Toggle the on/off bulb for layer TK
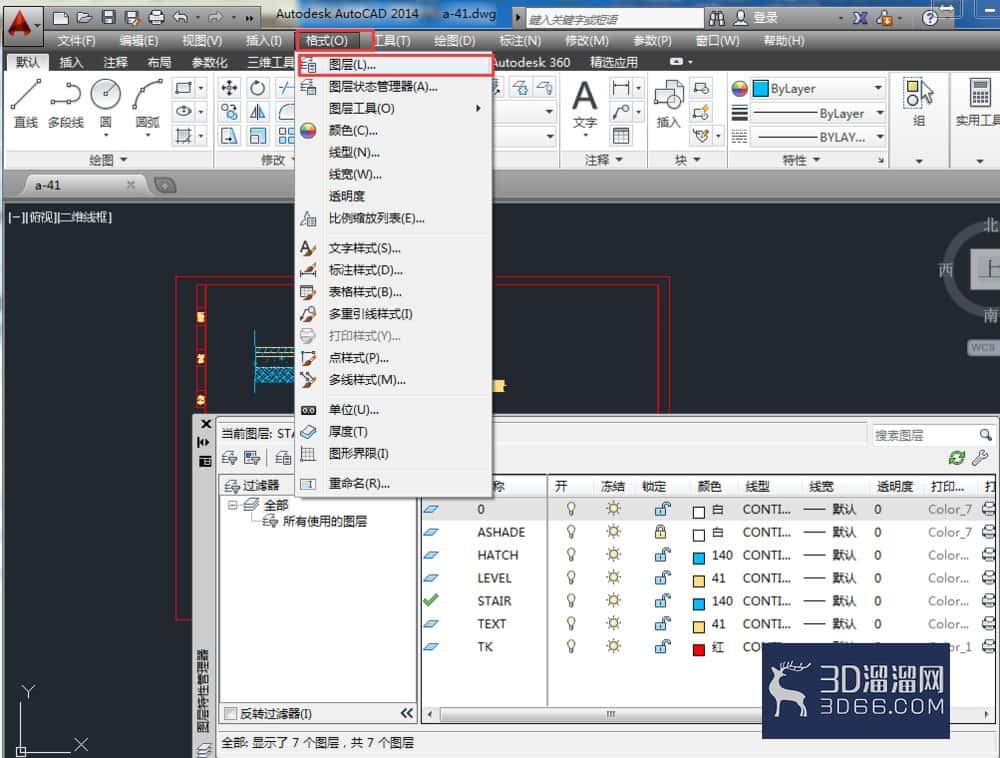The image size is (1000, 758). click(571, 646)
